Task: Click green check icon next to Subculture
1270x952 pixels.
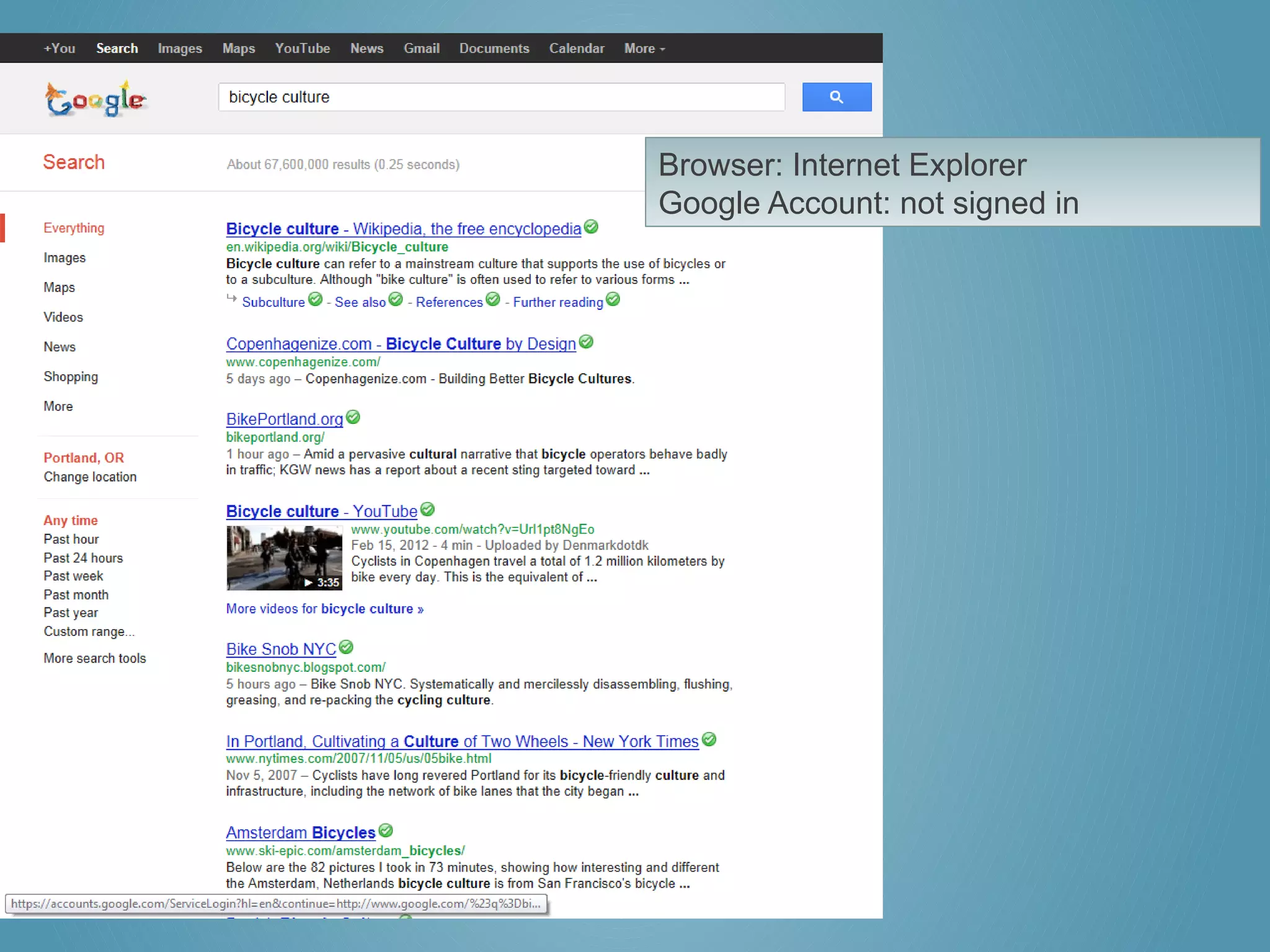Action: click(x=316, y=299)
